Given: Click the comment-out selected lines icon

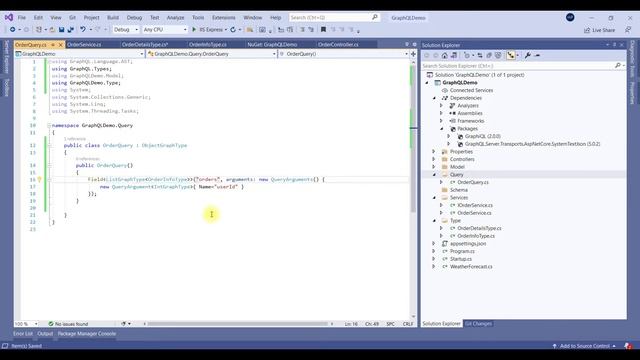Looking at the screenshot, I should tap(302, 30).
